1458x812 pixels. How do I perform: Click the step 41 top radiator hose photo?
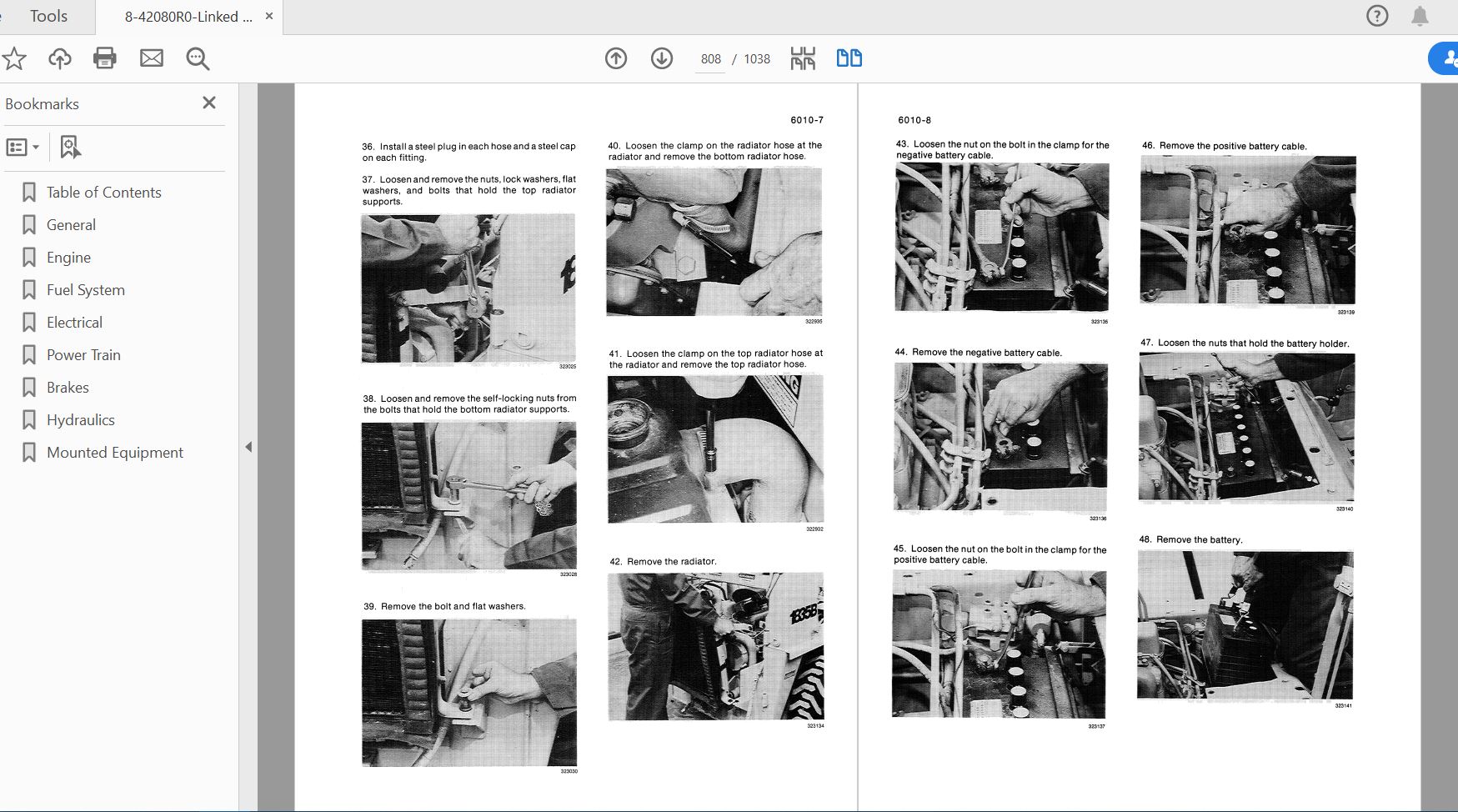tap(715, 449)
